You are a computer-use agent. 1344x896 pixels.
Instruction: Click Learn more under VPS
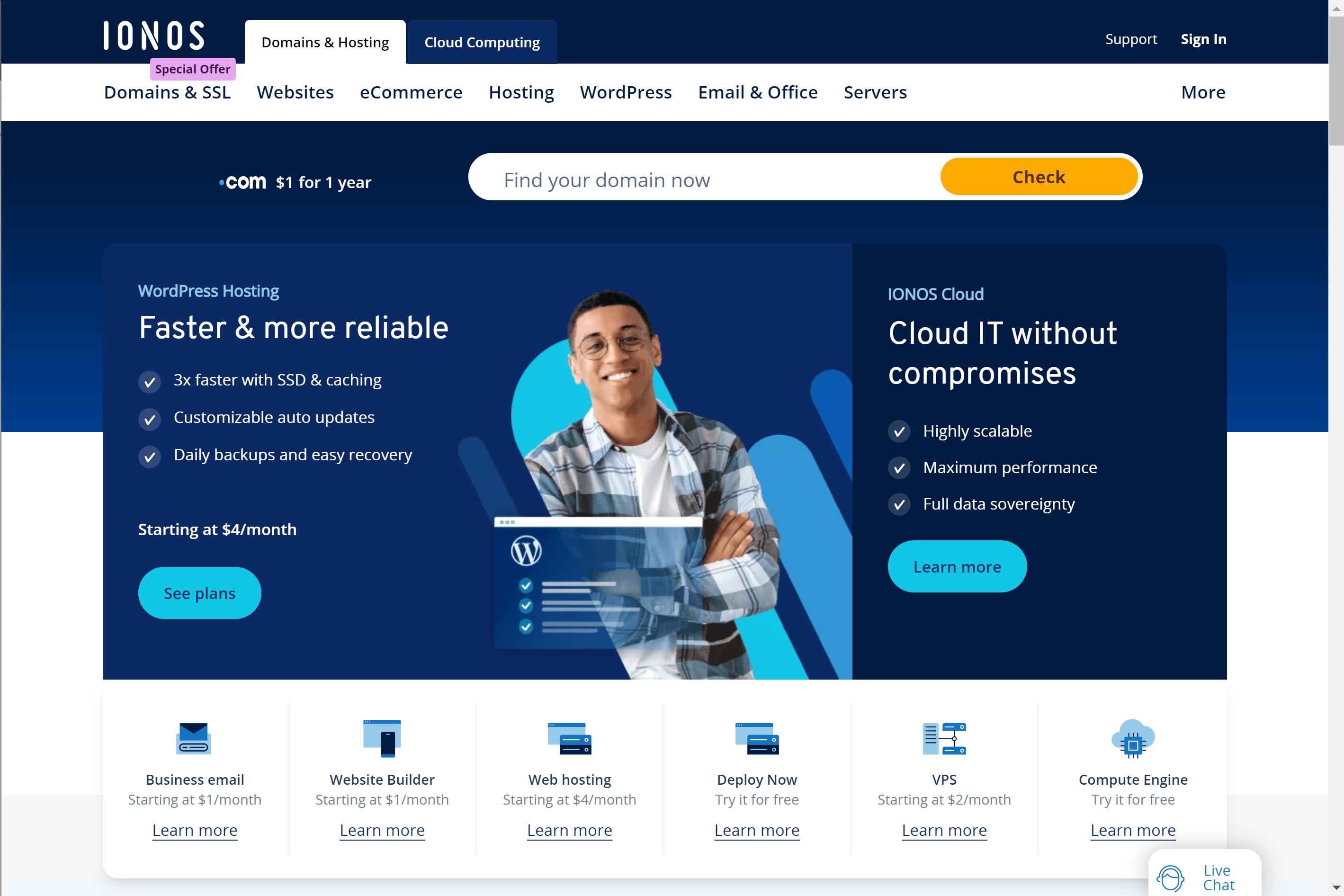945,830
